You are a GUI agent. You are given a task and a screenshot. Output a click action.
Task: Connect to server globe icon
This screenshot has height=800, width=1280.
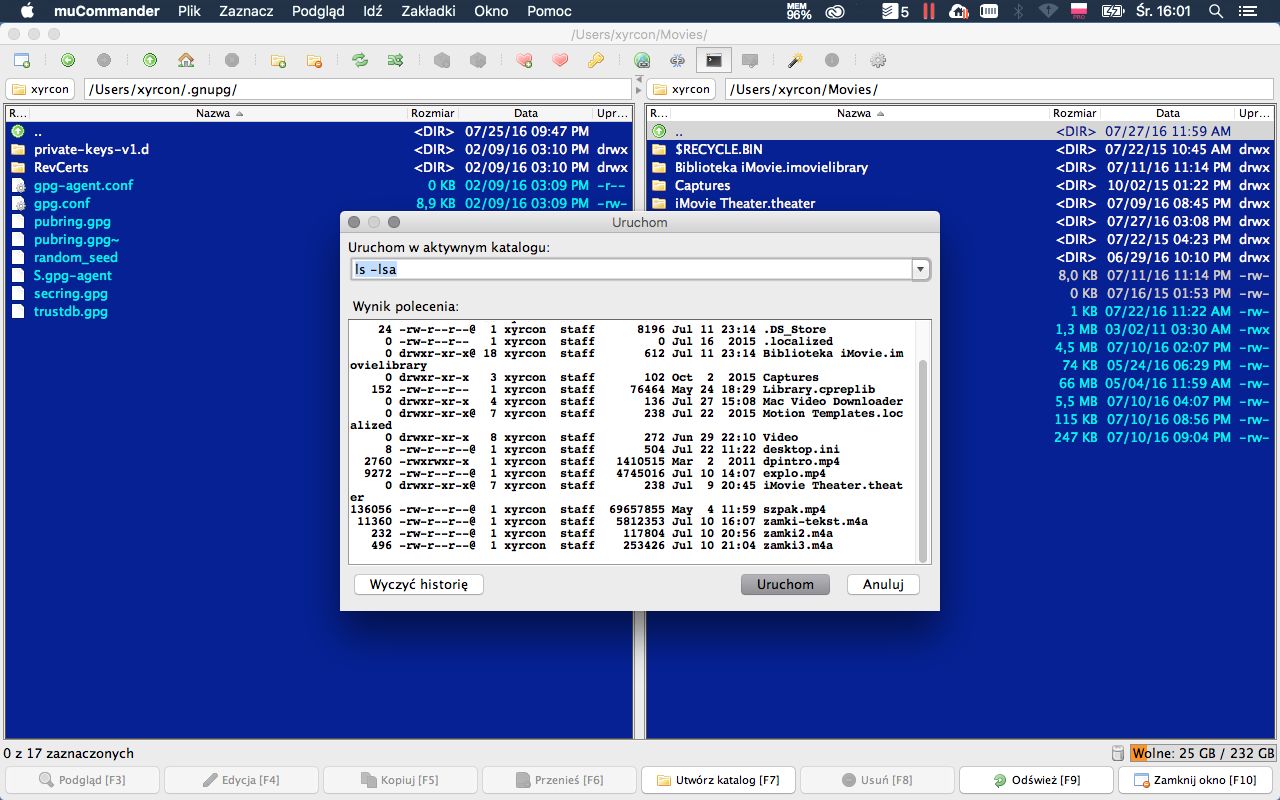point(642,60)
